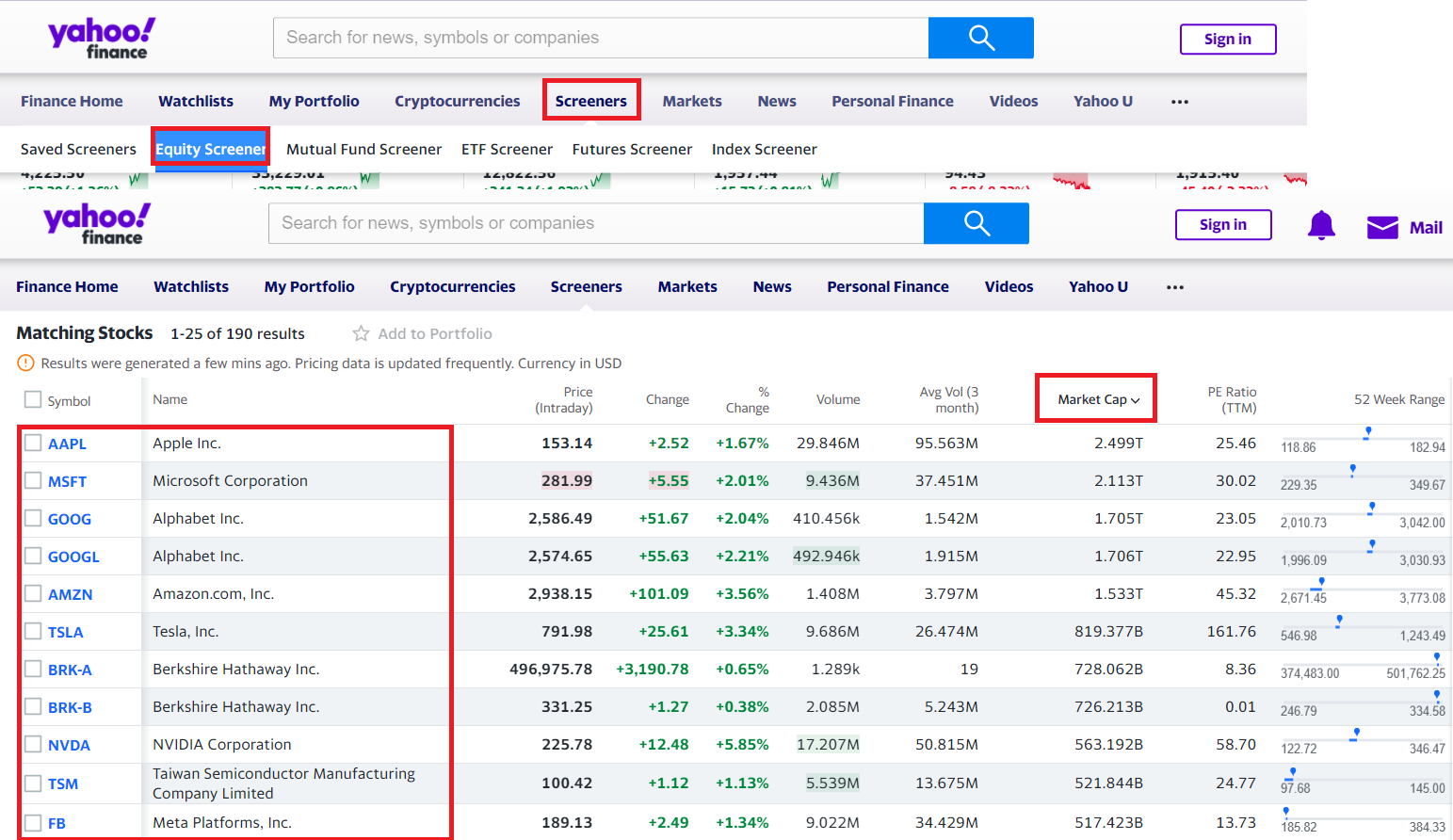Viewport: 1453px width, 840px height.
Task: Open notifications via the bell icon
Action: pyautogui.click(x=1321, y=226)
